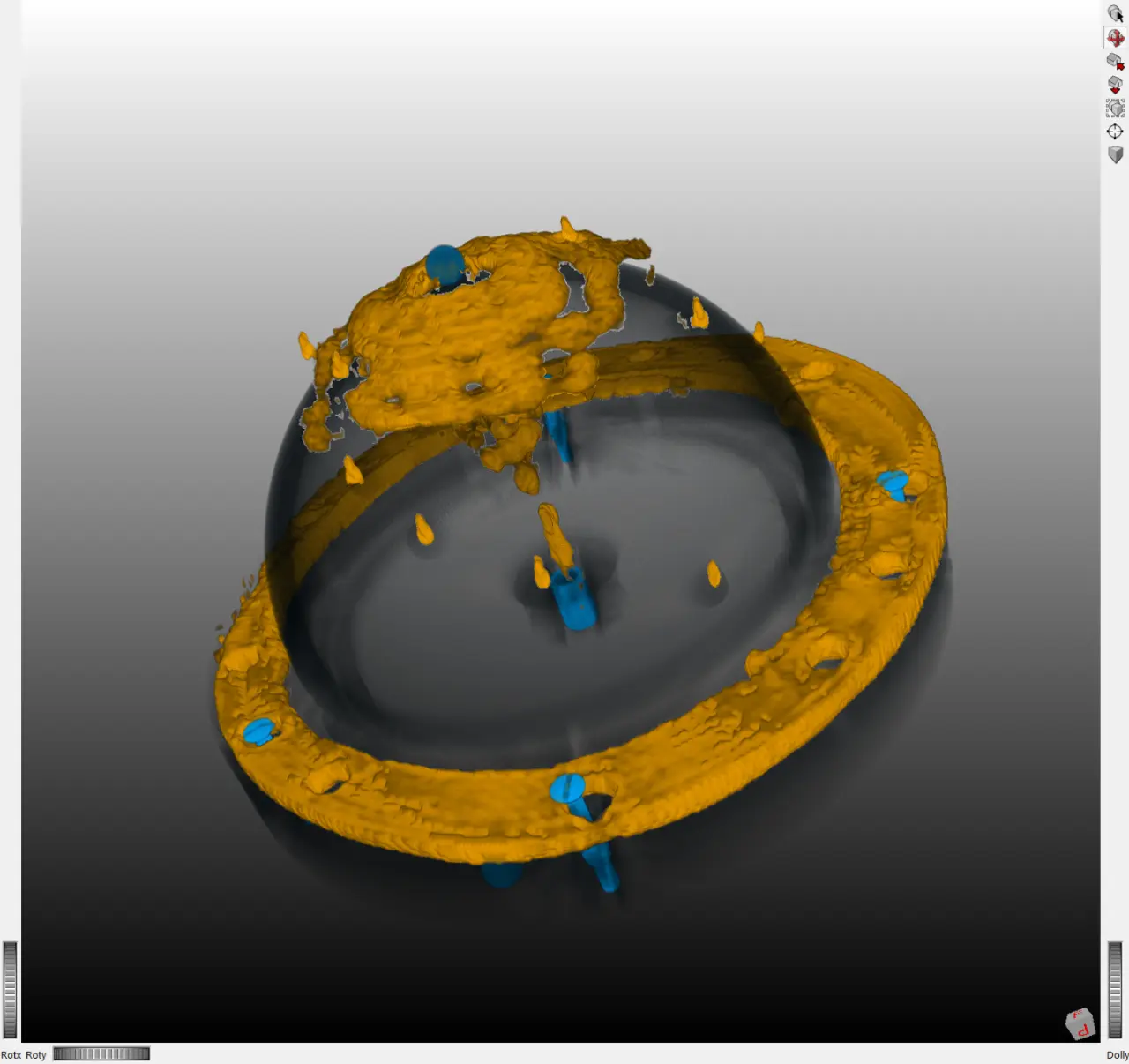Click View All to fit the scene
This screenshot has height=1064, width=1129.
coord(1115,109)
